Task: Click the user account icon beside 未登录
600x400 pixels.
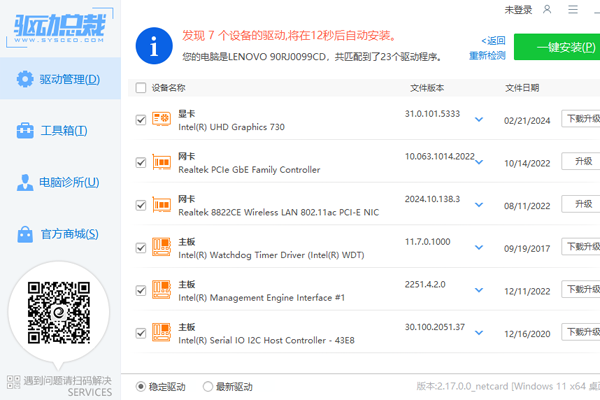Action: [546, 10]
